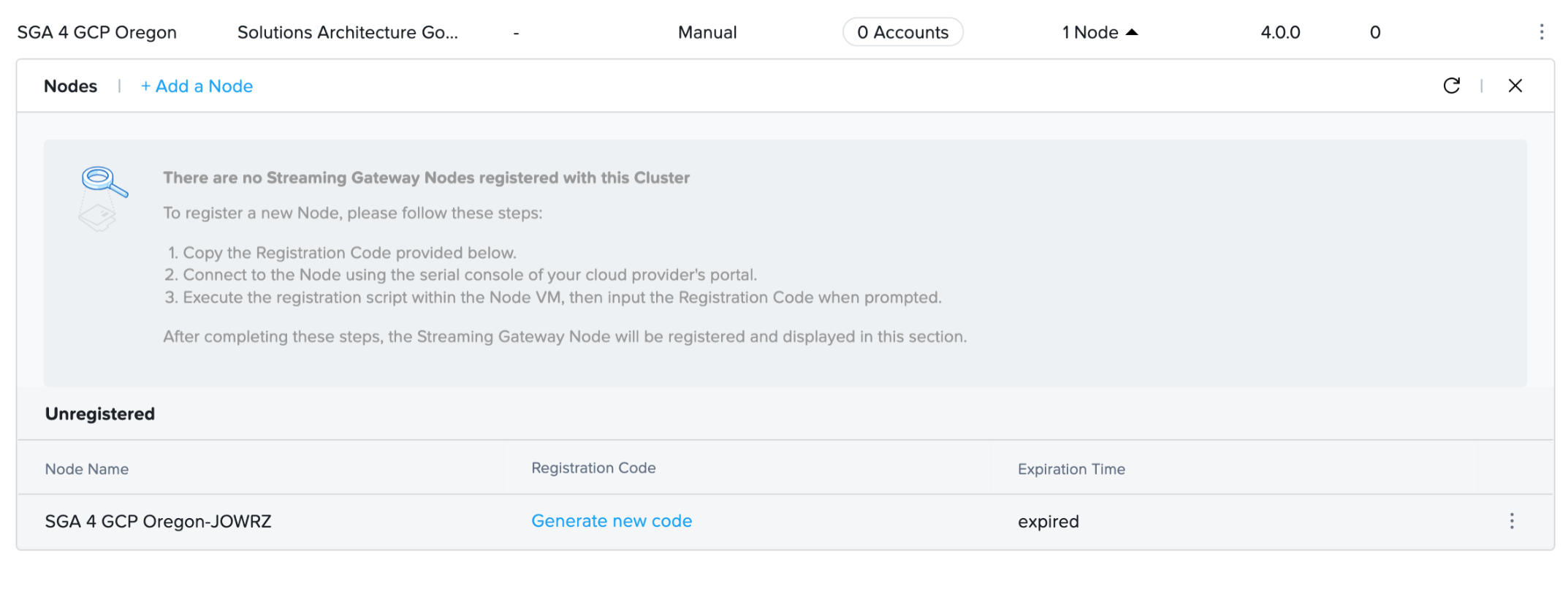Click the Unregistered section heading
The width and height of the screenshot is (1568, 589).
pyautogui.click(x=100, y=414)
